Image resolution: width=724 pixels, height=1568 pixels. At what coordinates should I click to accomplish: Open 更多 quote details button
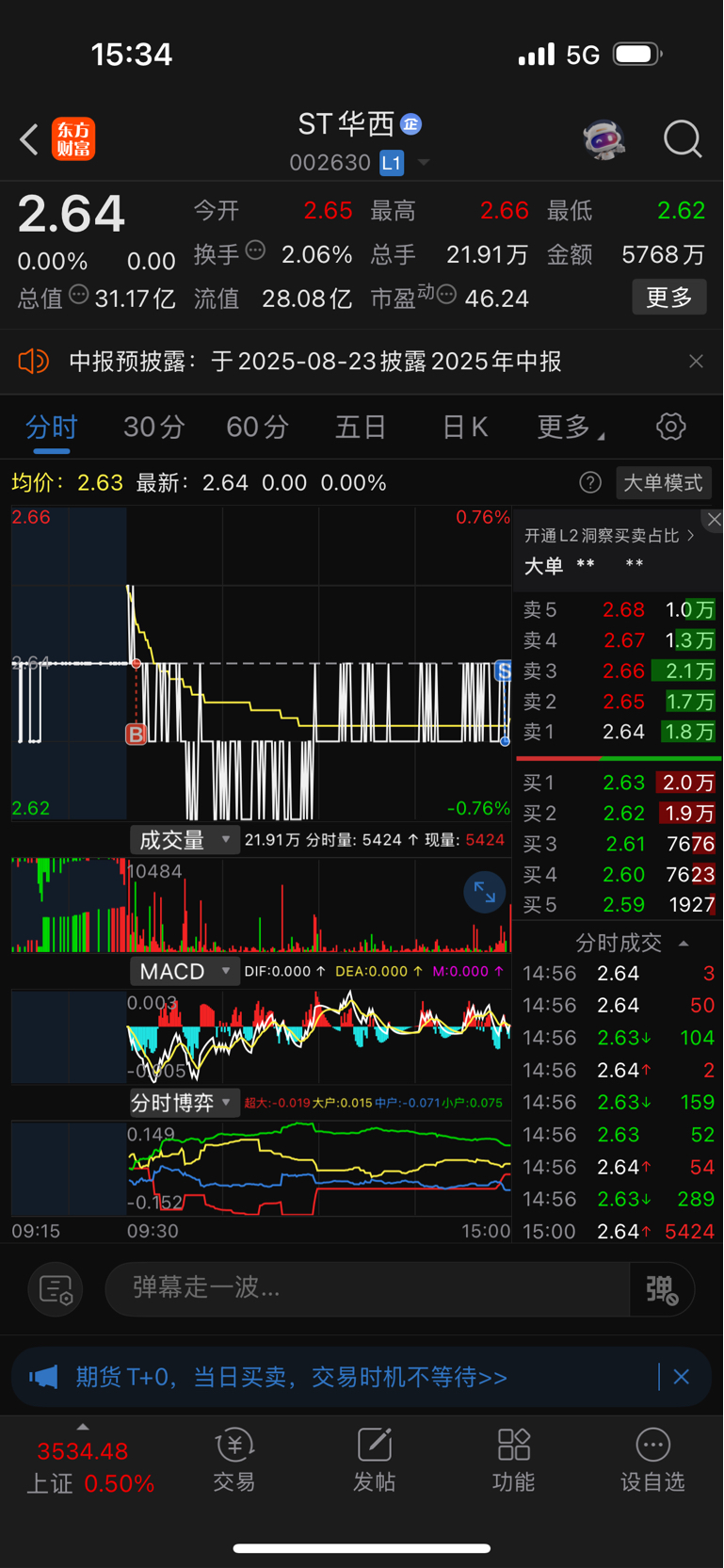668,298
